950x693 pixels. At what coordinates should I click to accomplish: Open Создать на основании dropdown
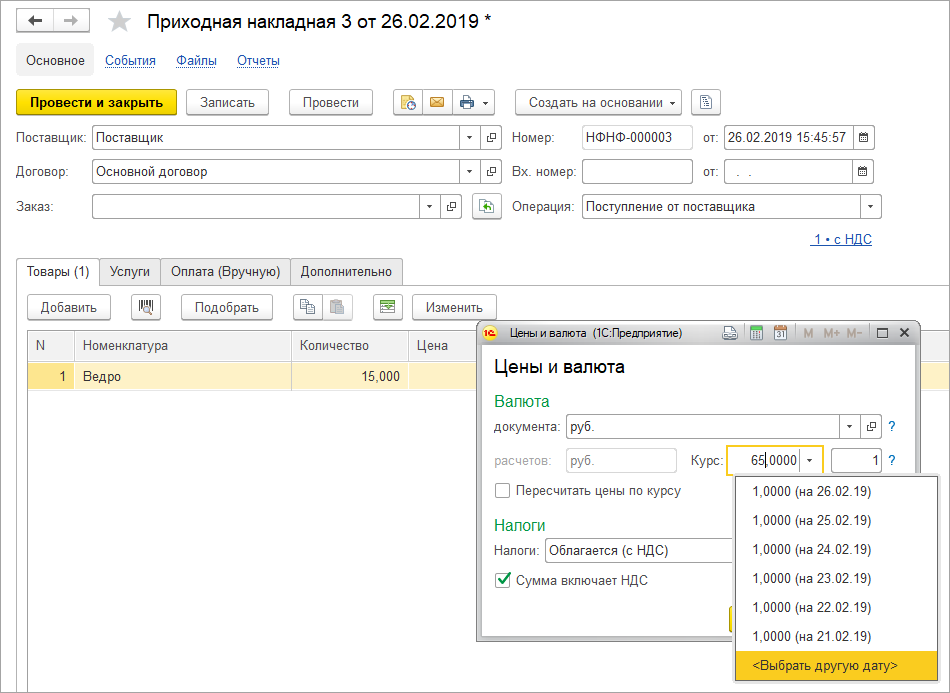(599, 102)
